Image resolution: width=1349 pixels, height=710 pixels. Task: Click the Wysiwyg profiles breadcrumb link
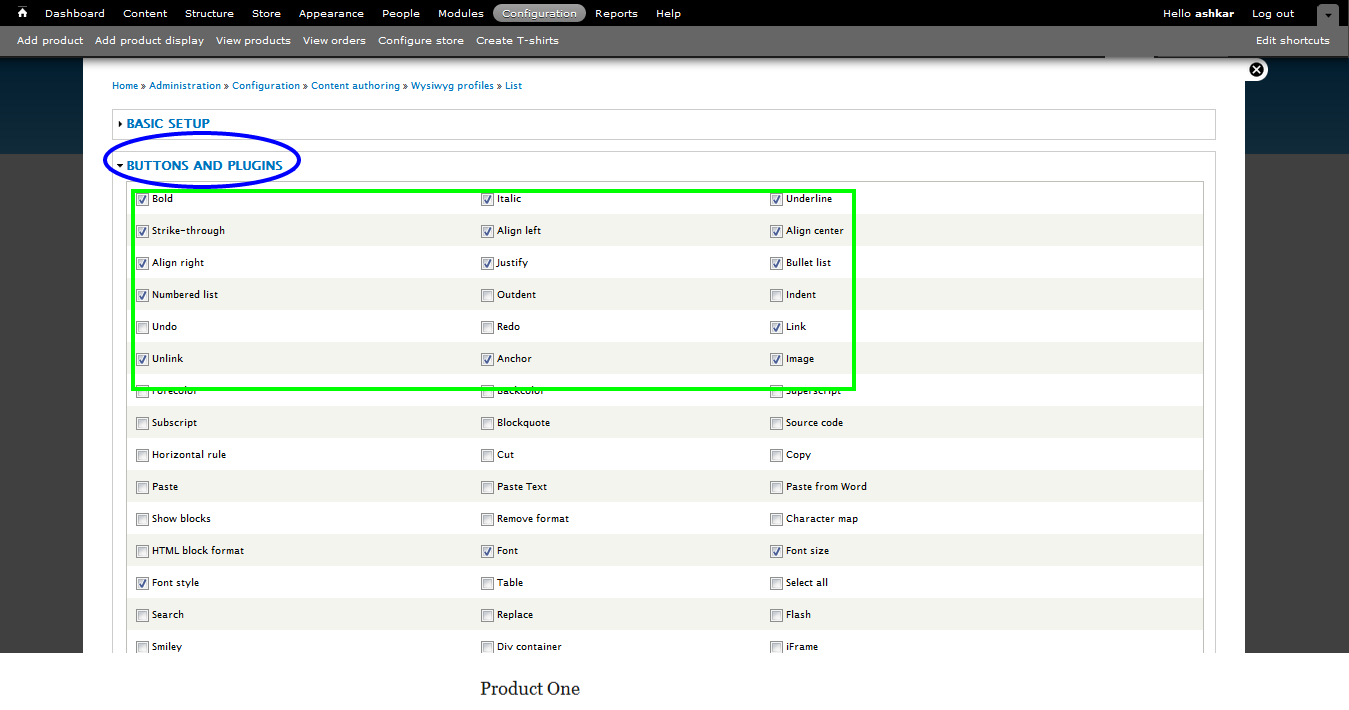(451, 85)
